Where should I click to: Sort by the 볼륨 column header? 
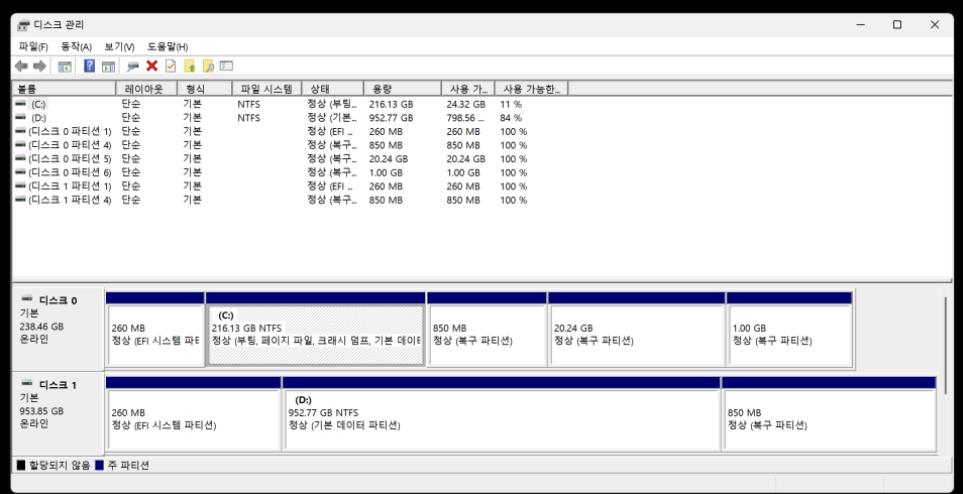[60, 89]
